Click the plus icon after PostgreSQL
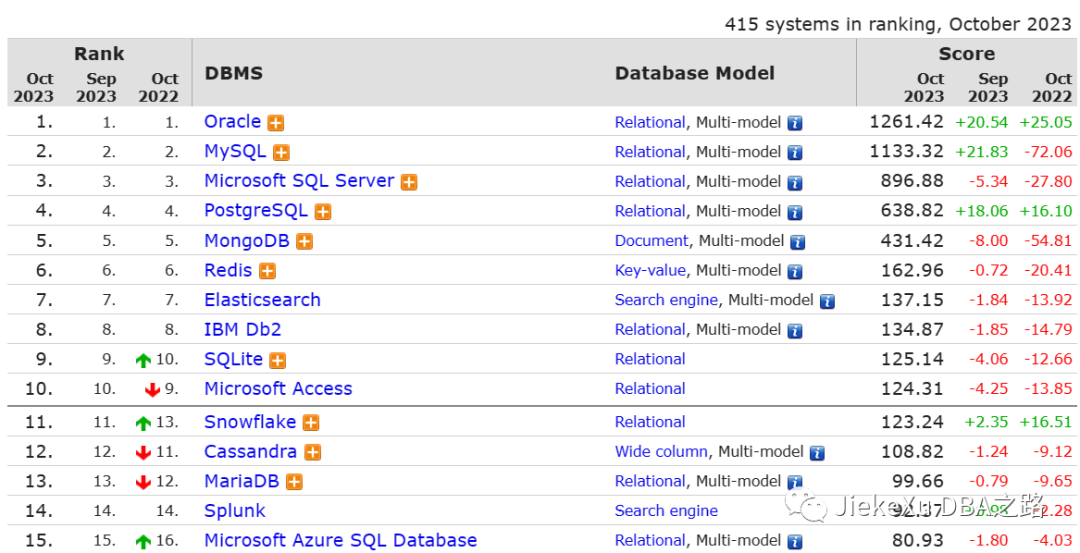Viewport: 1080px width, 553px height. coord(322,212)
